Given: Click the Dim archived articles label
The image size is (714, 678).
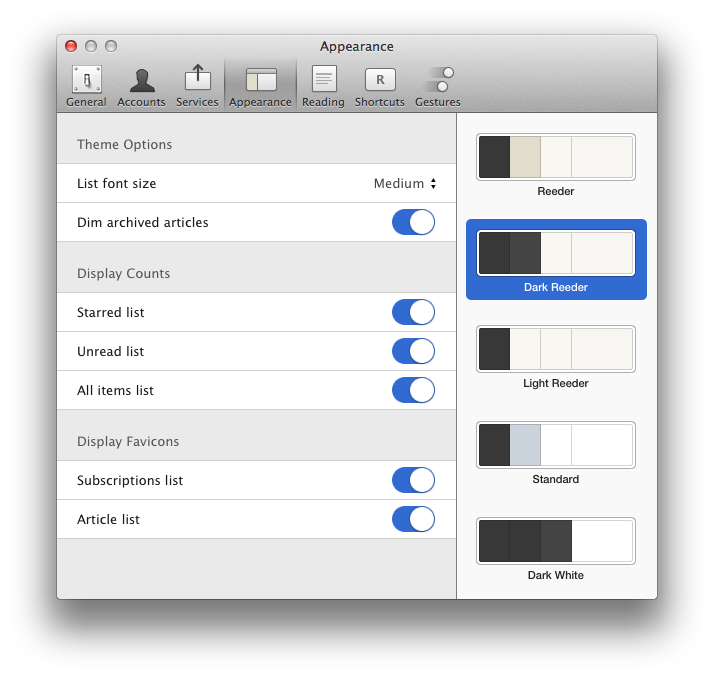Looking at the screenshot, I should coord(143,222).
